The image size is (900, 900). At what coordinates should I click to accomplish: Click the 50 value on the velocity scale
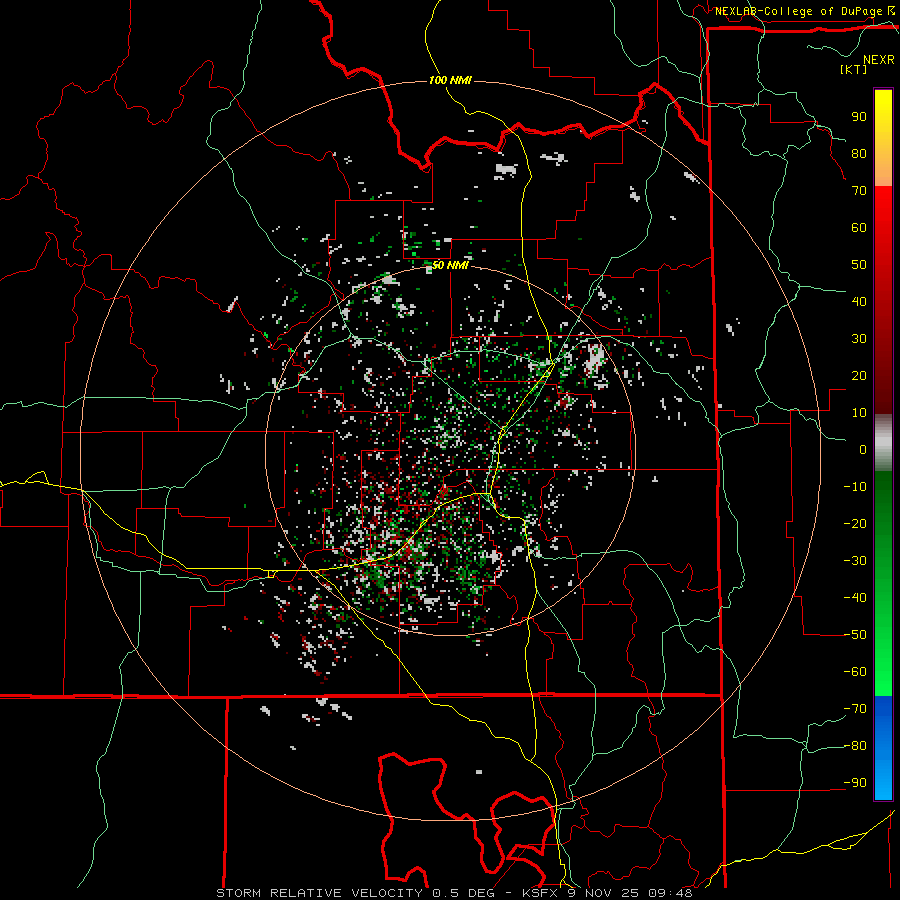[859, 265]
